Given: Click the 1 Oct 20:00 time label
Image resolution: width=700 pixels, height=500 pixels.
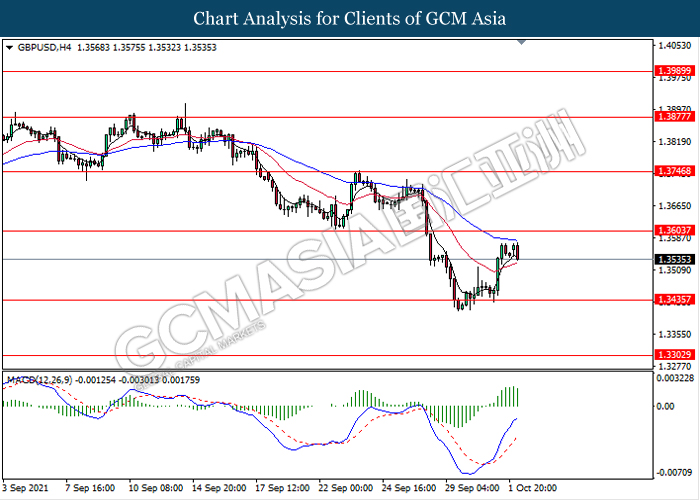Looking at the screenshot, I should point(533,488).
